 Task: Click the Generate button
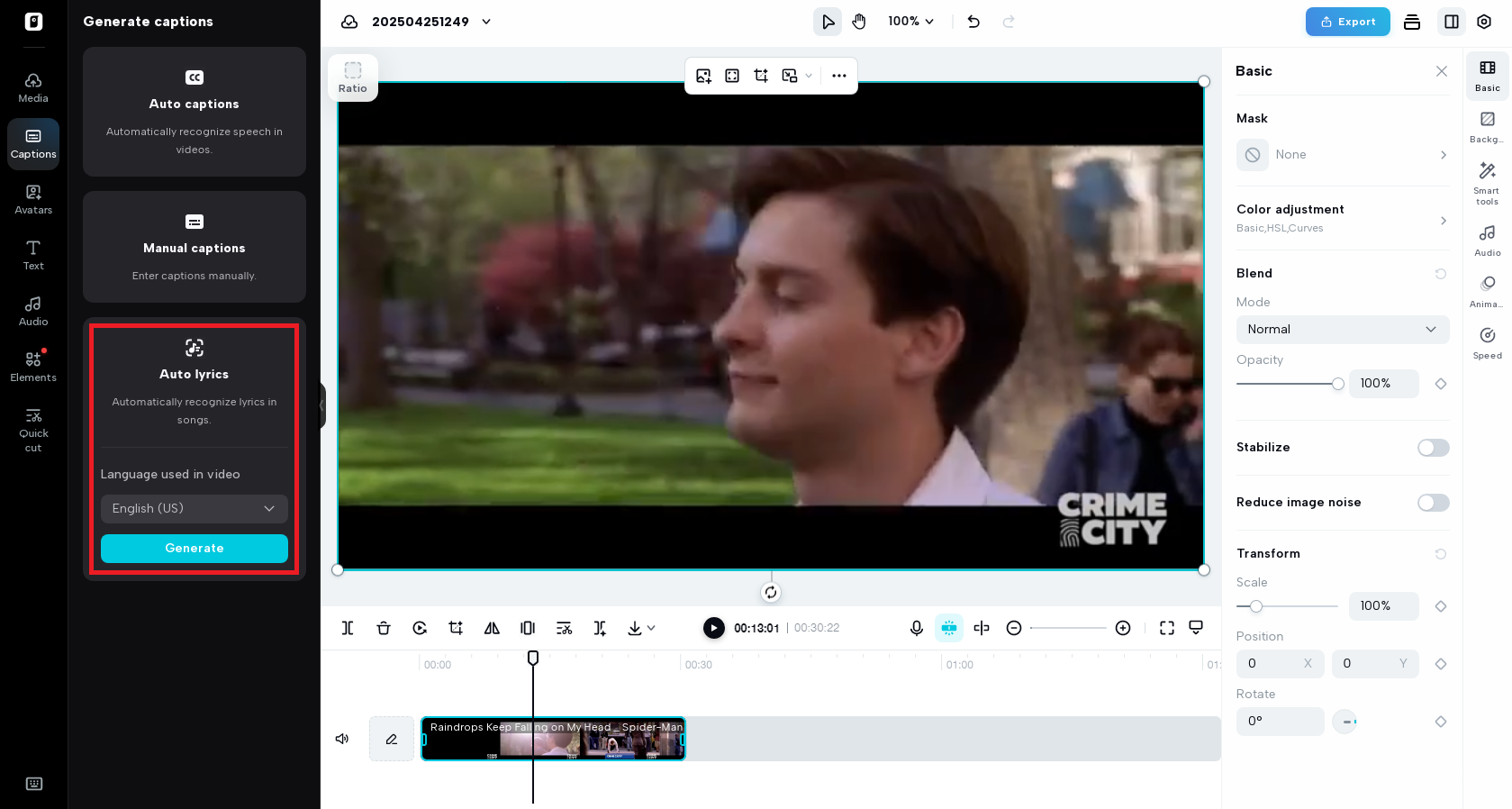click(195, 549)
